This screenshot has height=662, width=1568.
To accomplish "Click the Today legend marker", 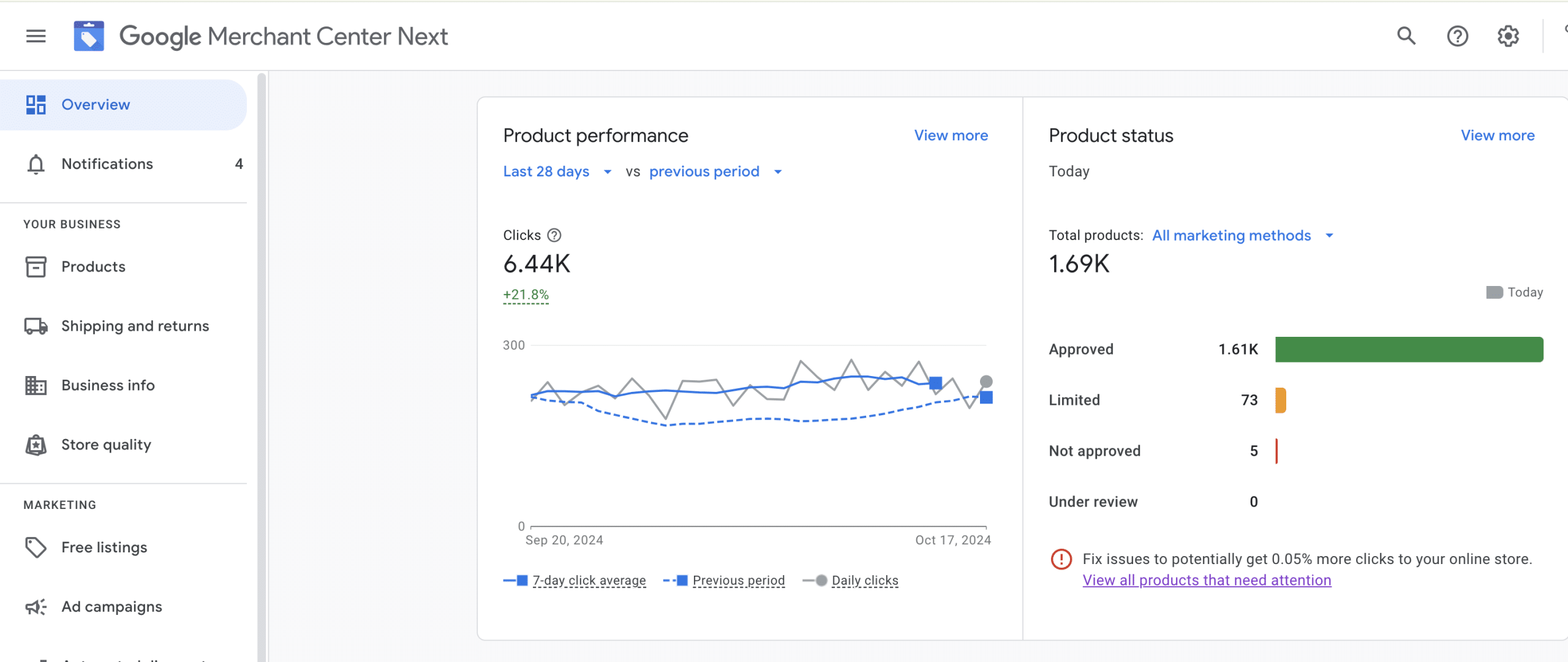I will click(1494, 293).
